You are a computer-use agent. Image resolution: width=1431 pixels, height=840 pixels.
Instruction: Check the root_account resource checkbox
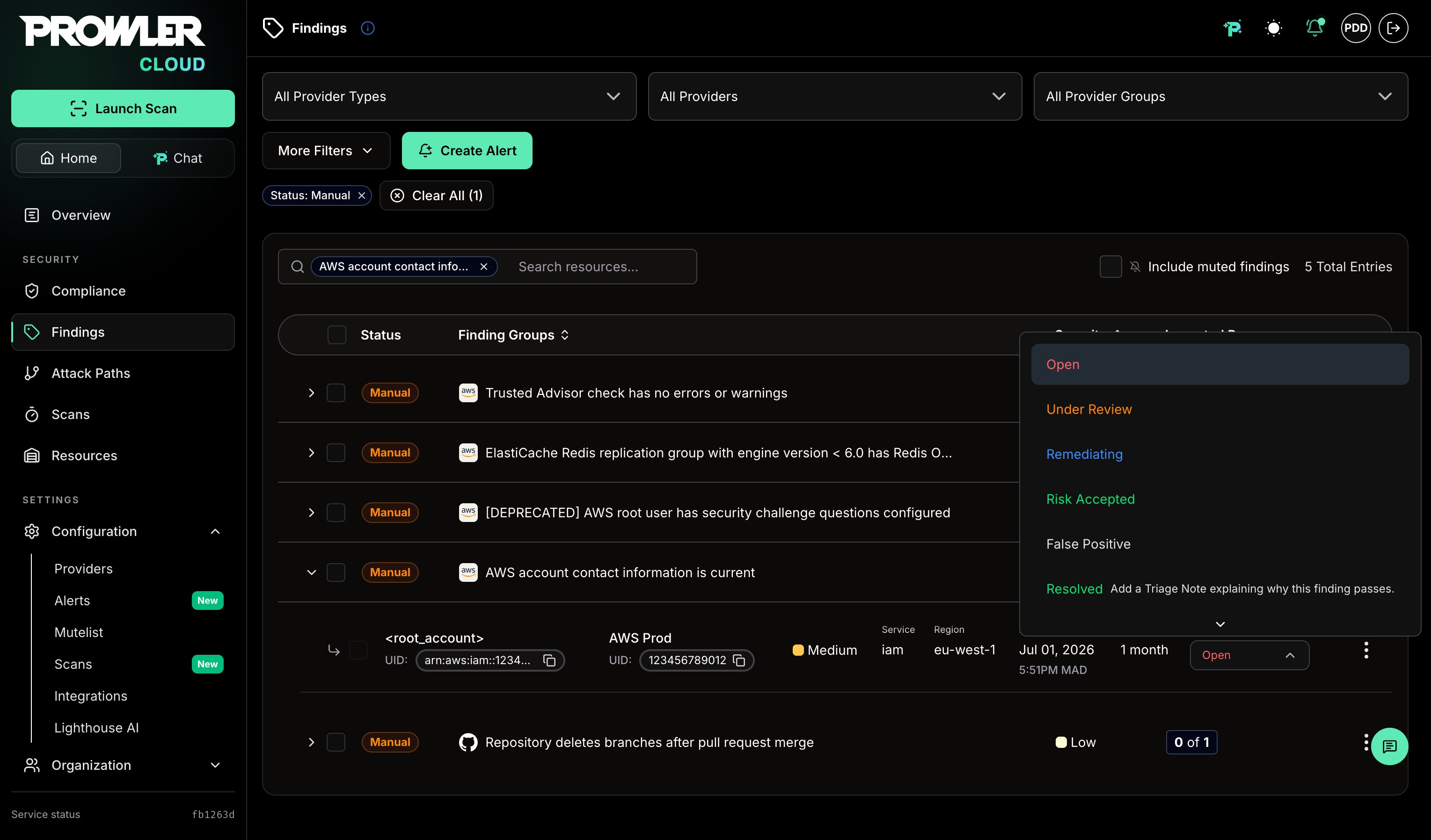(358, 650)
